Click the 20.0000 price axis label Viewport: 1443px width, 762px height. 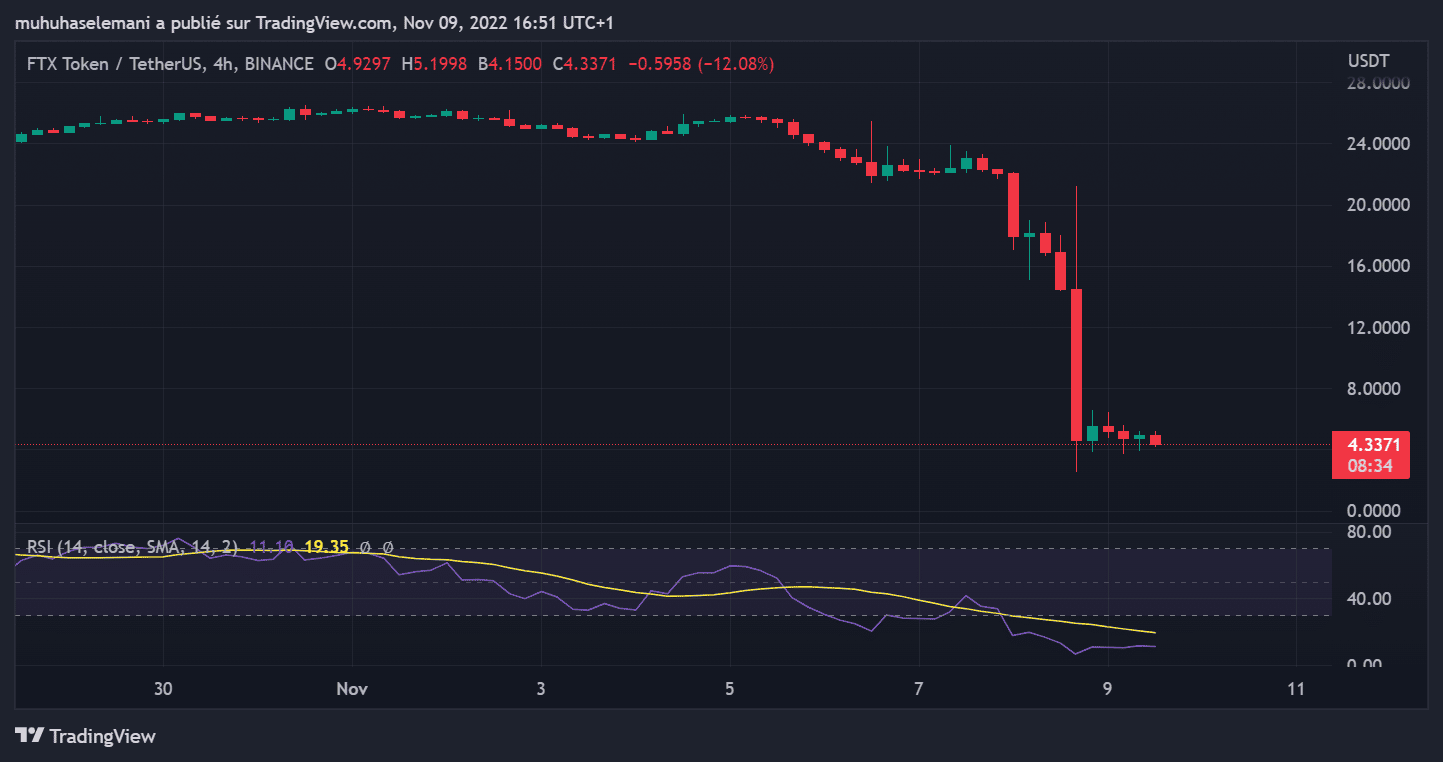[1379, 205]
